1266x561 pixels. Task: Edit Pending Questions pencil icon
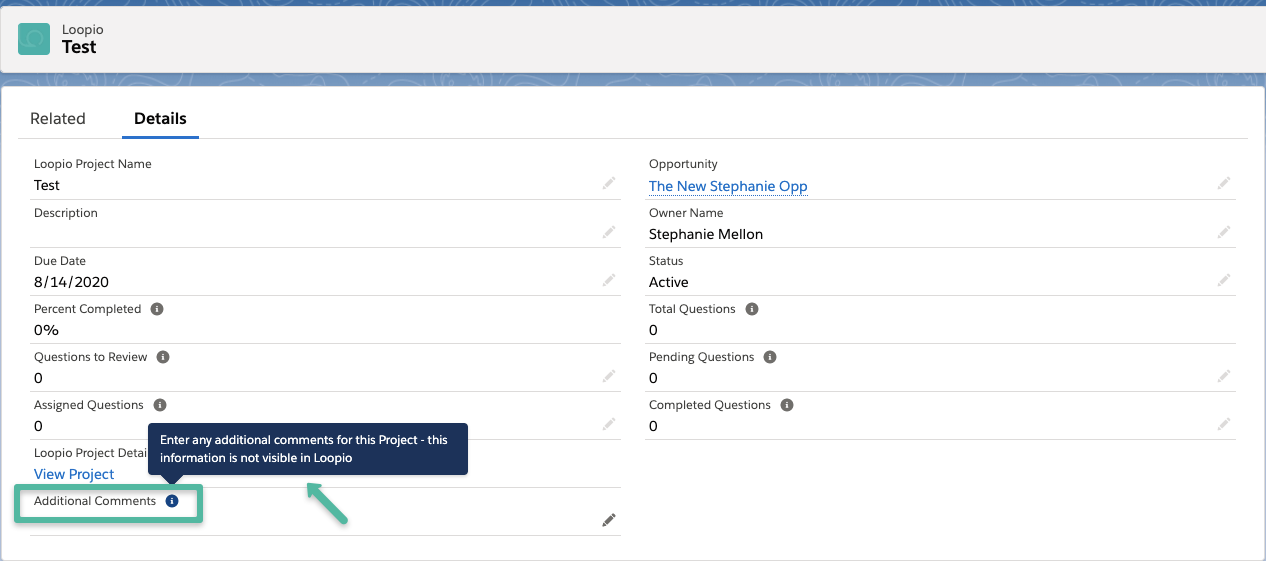1224,376
